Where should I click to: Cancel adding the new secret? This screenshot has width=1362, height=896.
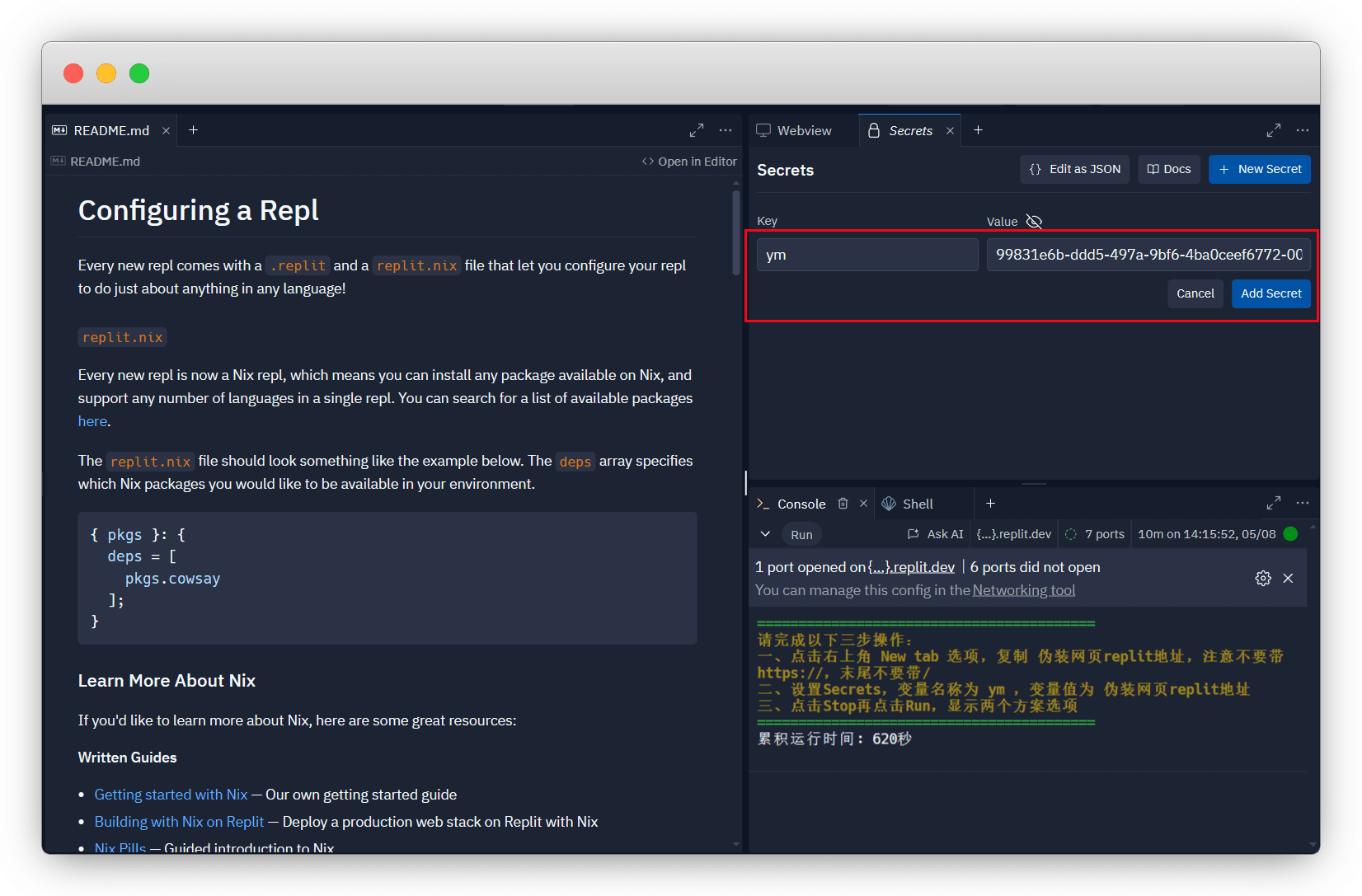point(1195,293)
